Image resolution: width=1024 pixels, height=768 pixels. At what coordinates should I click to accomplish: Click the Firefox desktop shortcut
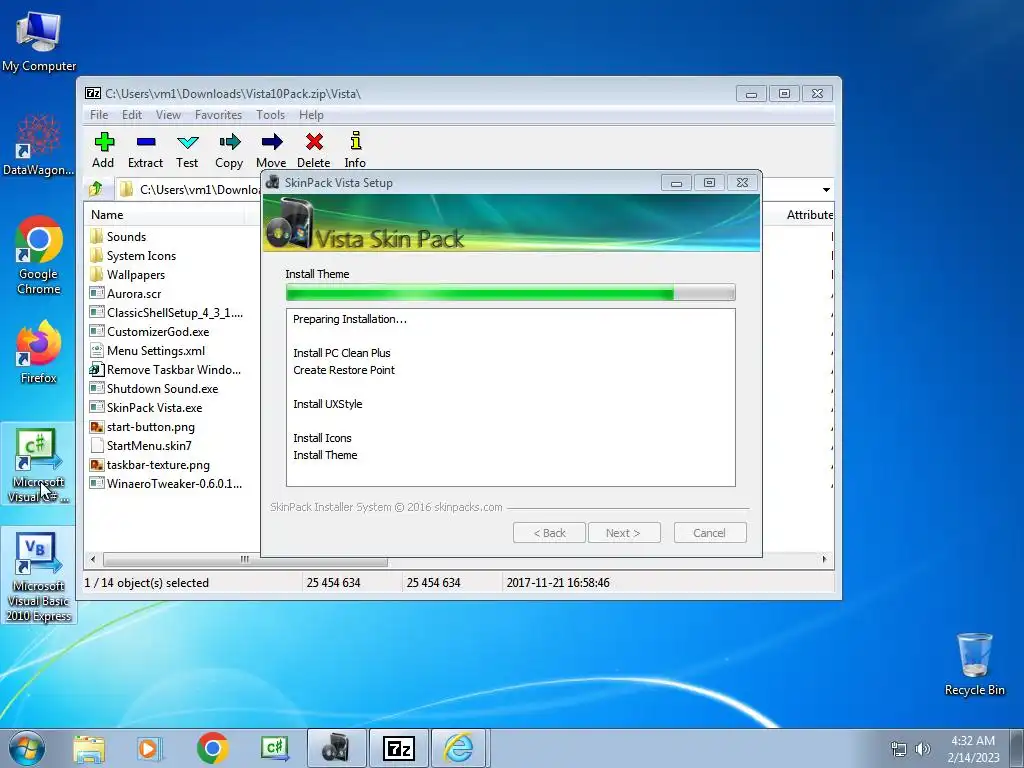(39, 353)
